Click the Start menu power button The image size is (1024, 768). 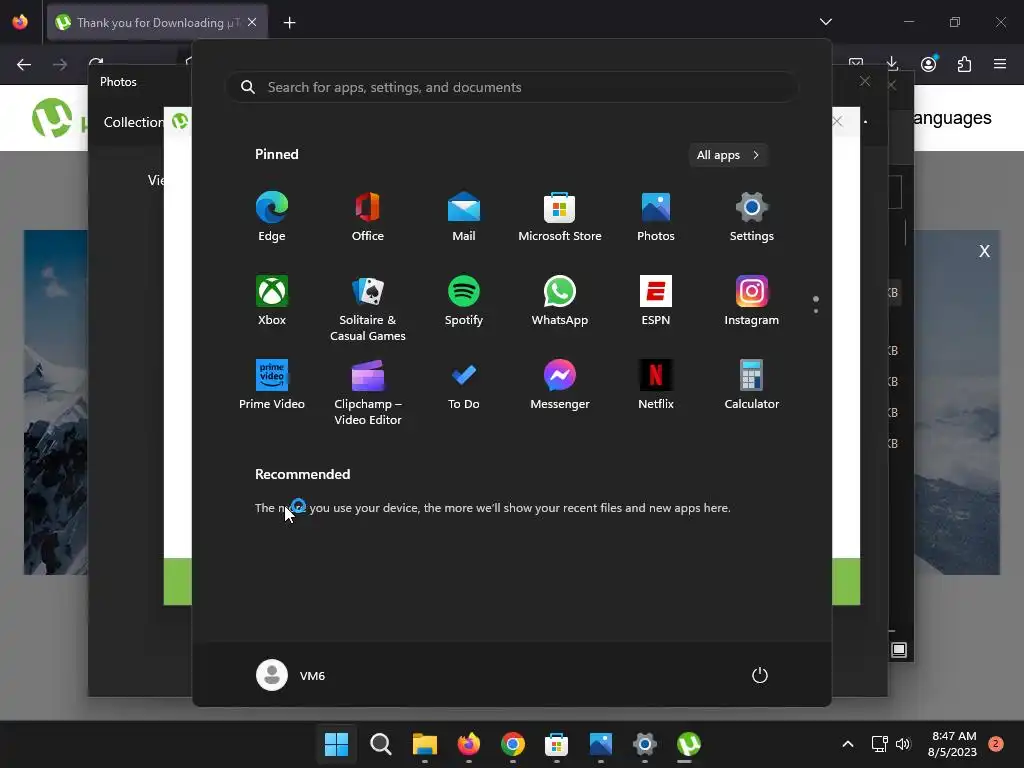(x=760, y=675)
